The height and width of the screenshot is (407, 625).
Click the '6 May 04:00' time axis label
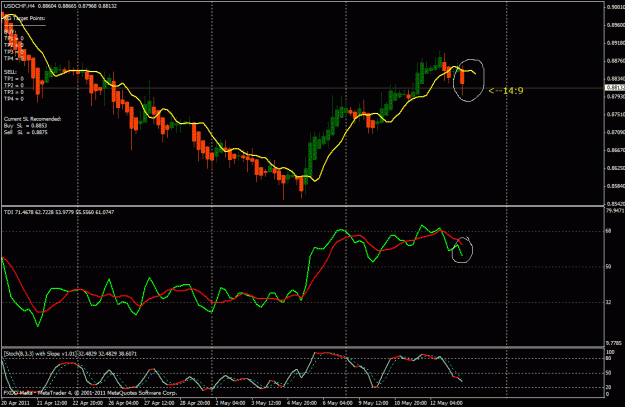(338, 403)
